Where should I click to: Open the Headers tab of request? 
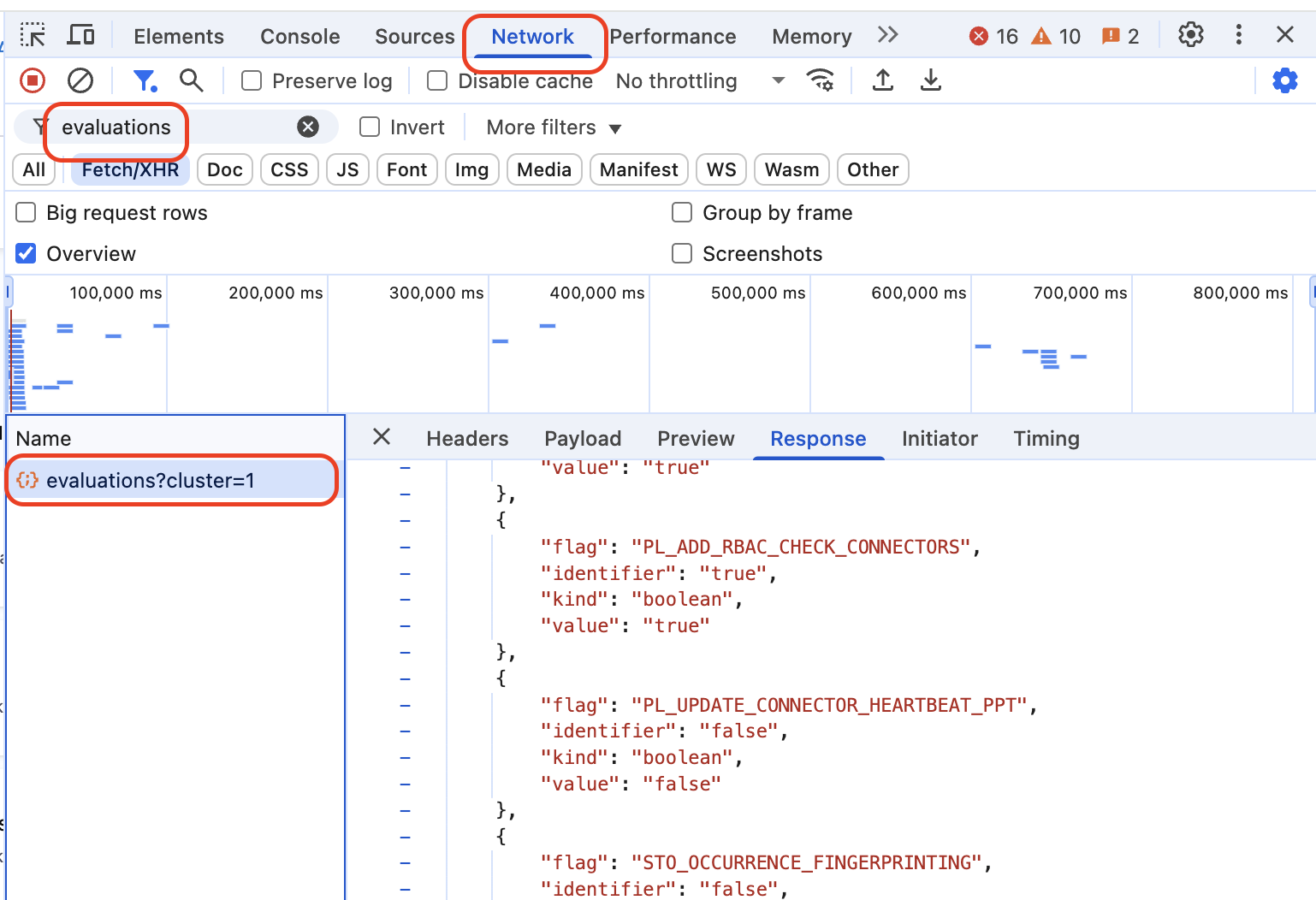click(467, 439)
